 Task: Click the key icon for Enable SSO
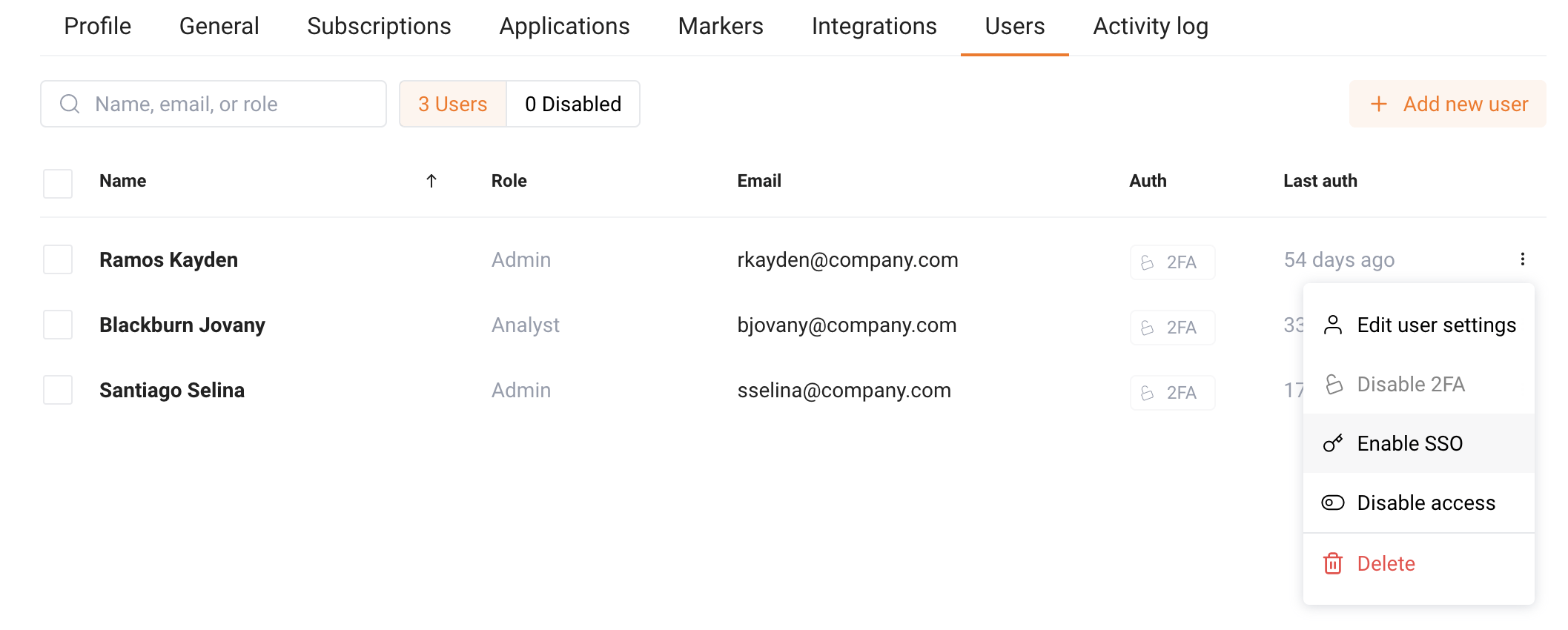[1332, 443]
